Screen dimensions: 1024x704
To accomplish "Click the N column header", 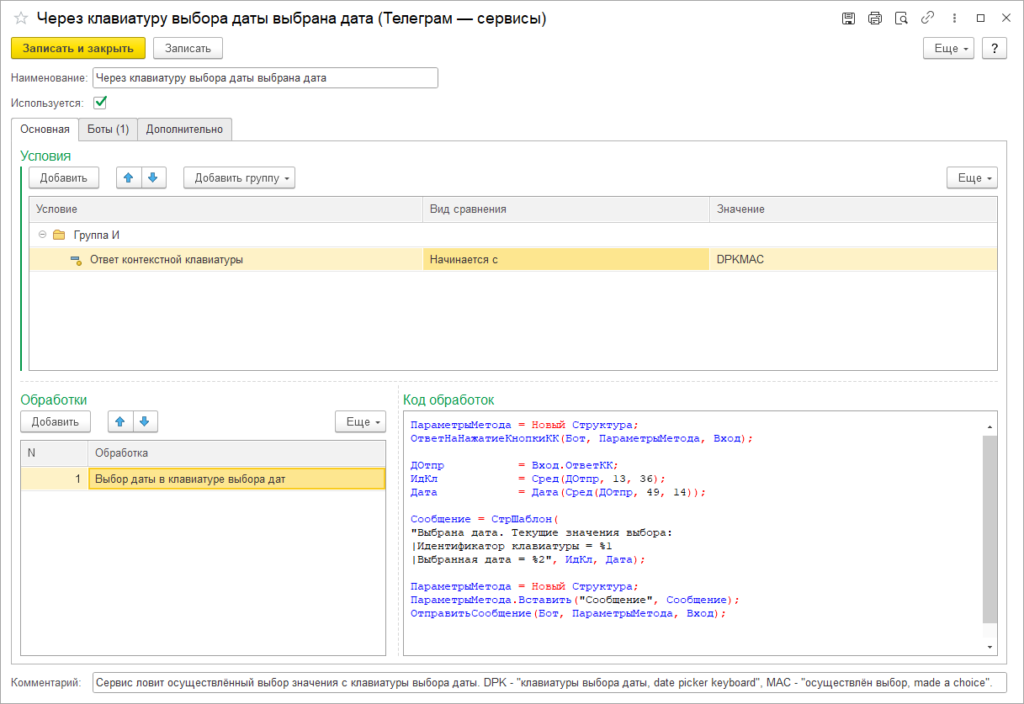I will pos(54,453).
